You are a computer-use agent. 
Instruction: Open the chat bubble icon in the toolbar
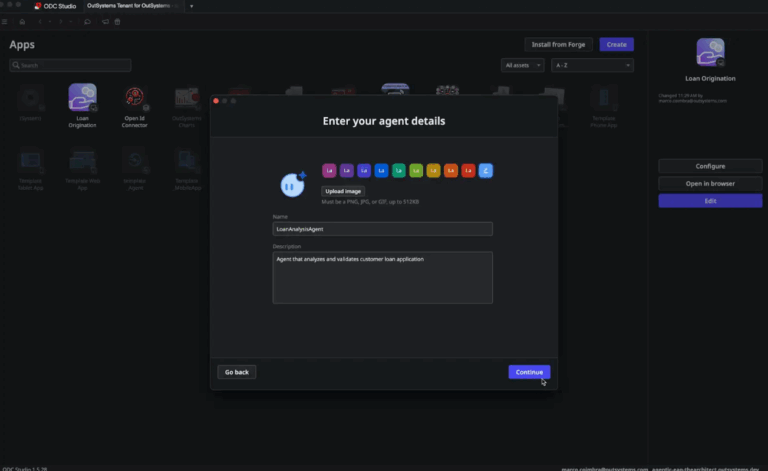[x=87, y=22]
